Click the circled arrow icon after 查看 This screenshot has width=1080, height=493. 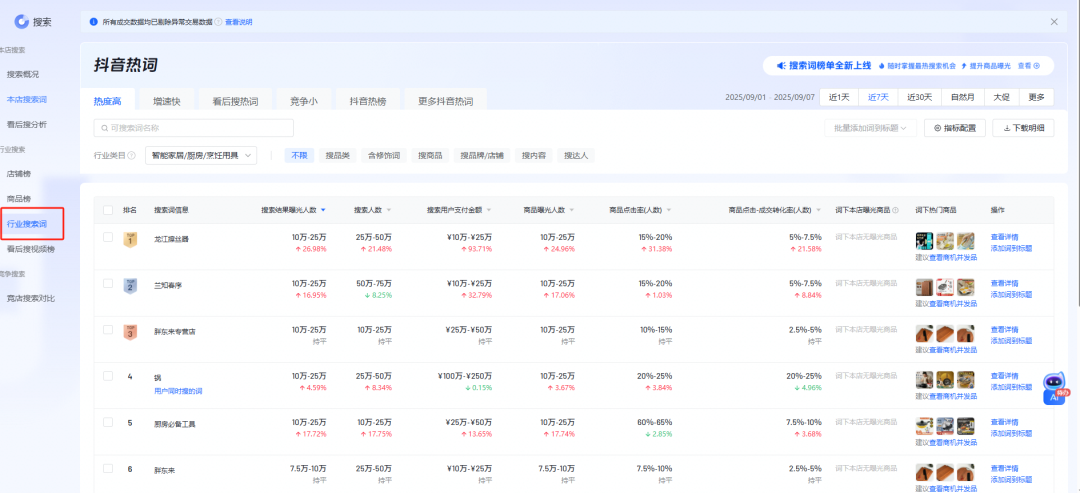pos(1036,66)
